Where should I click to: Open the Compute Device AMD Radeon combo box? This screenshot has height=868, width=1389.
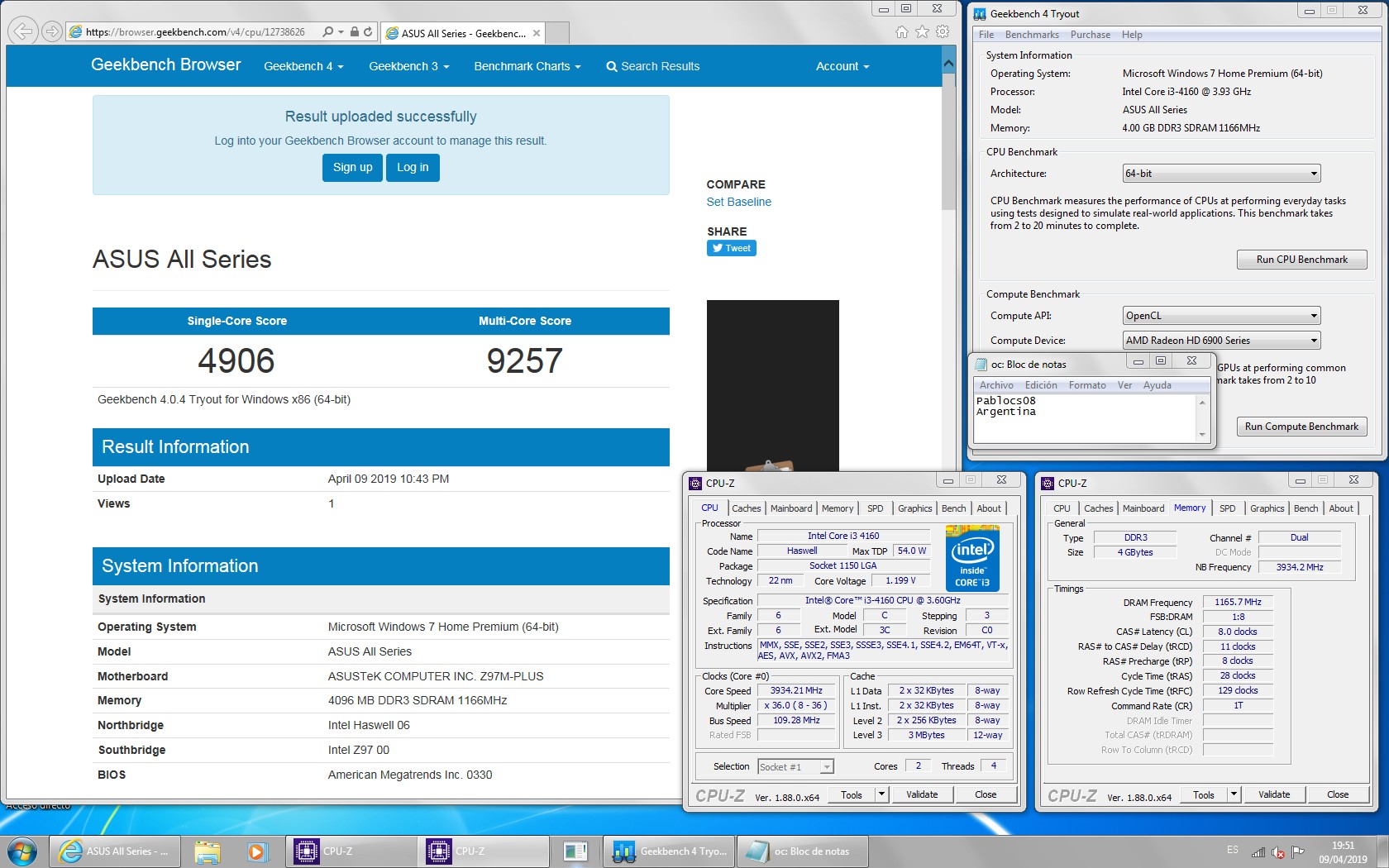1222,341
